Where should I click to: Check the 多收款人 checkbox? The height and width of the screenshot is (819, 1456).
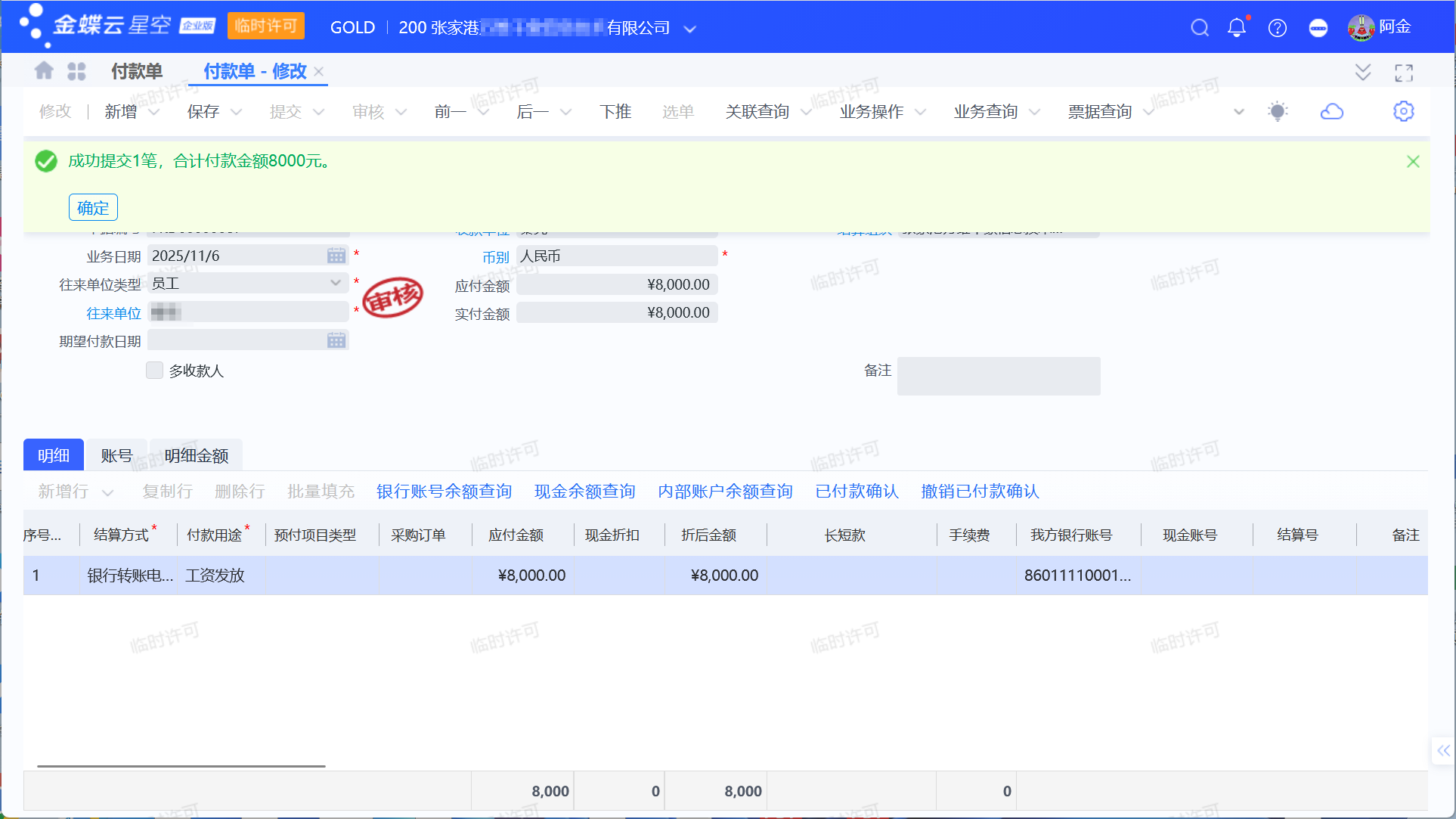pos(155,371)
